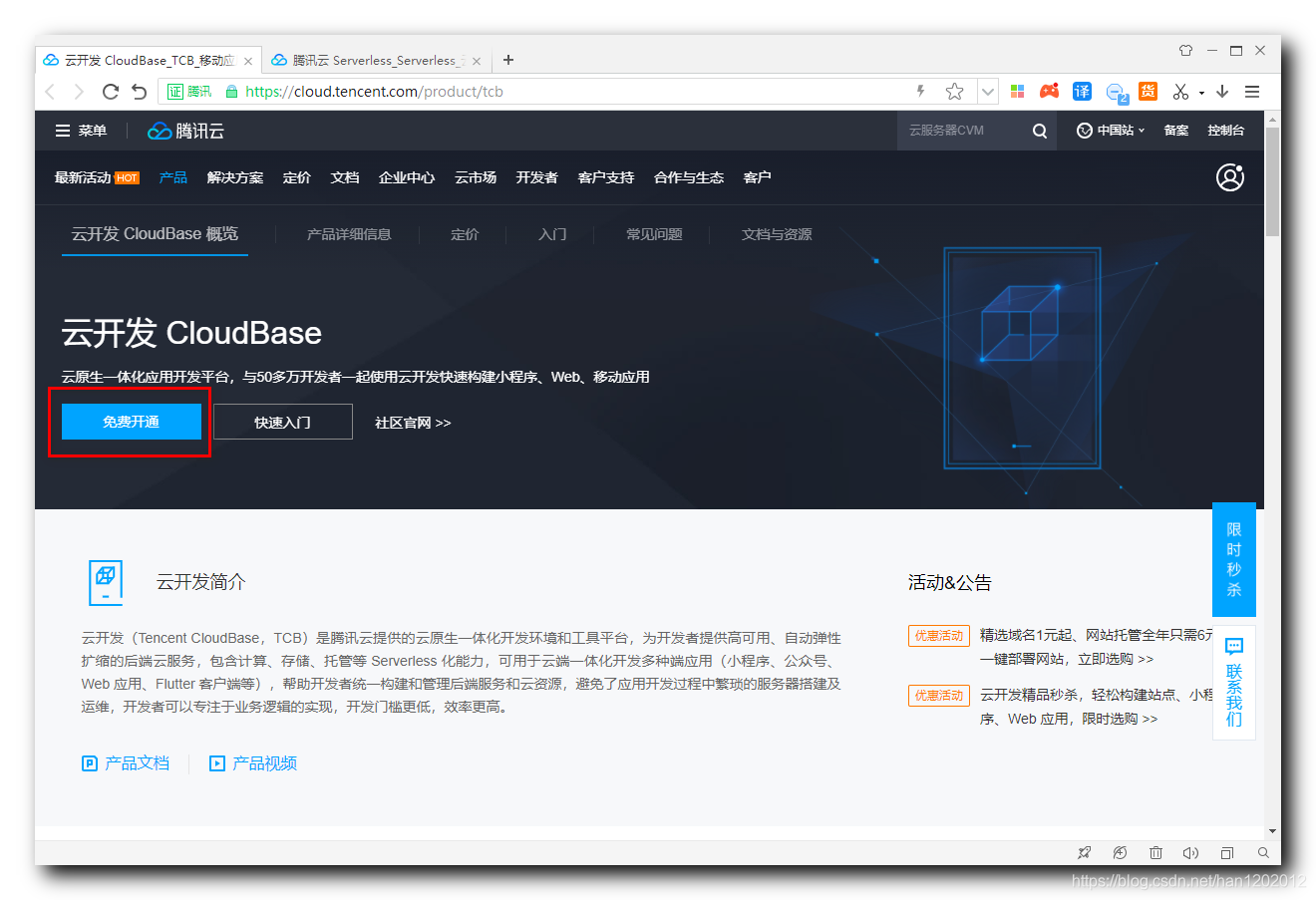This screenshot has width=1316, height=900.
Task: Open the 文档 menu item
Action: click(344, 177)
